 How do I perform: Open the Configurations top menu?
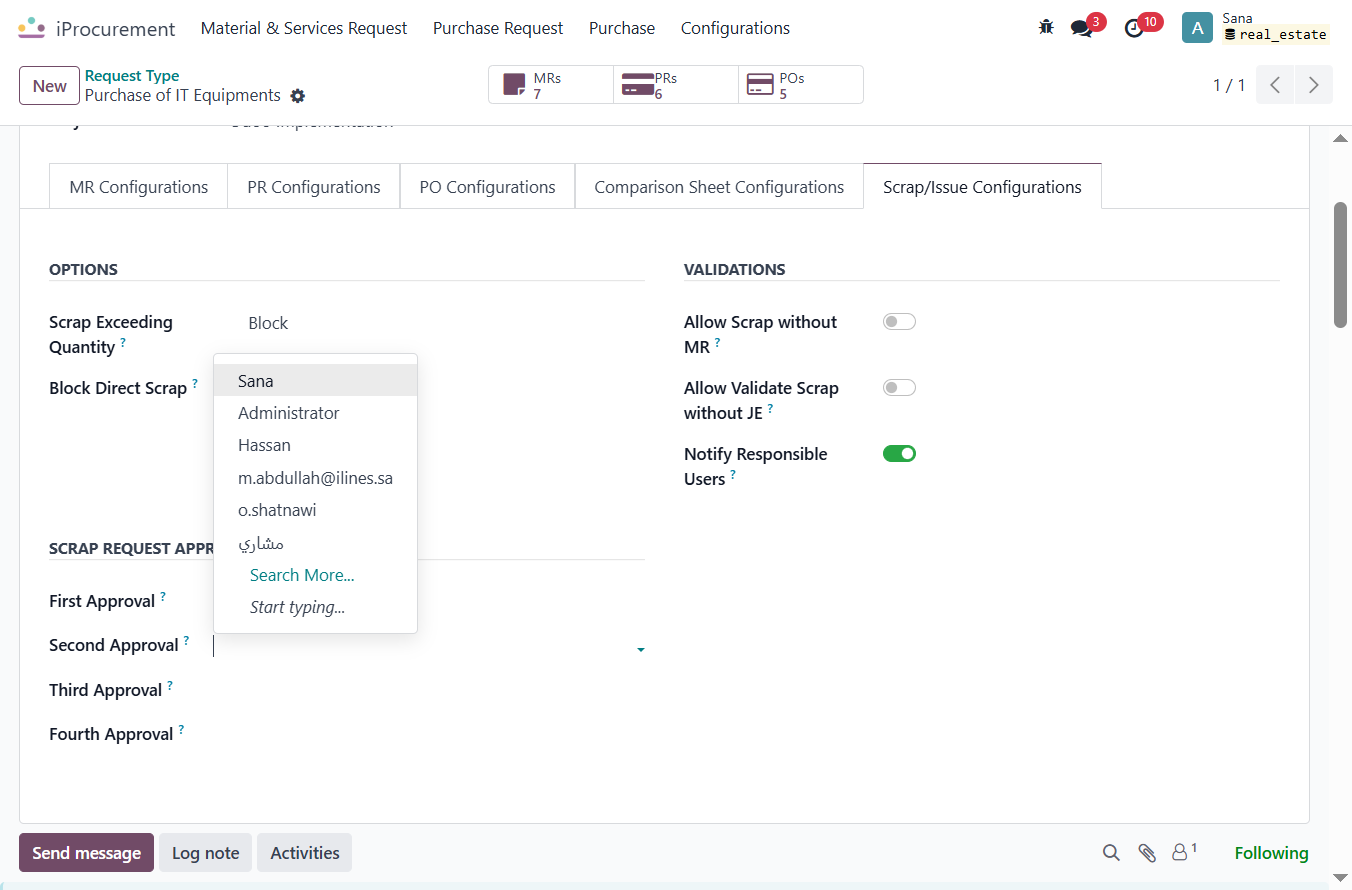click(x=735, y=28)
